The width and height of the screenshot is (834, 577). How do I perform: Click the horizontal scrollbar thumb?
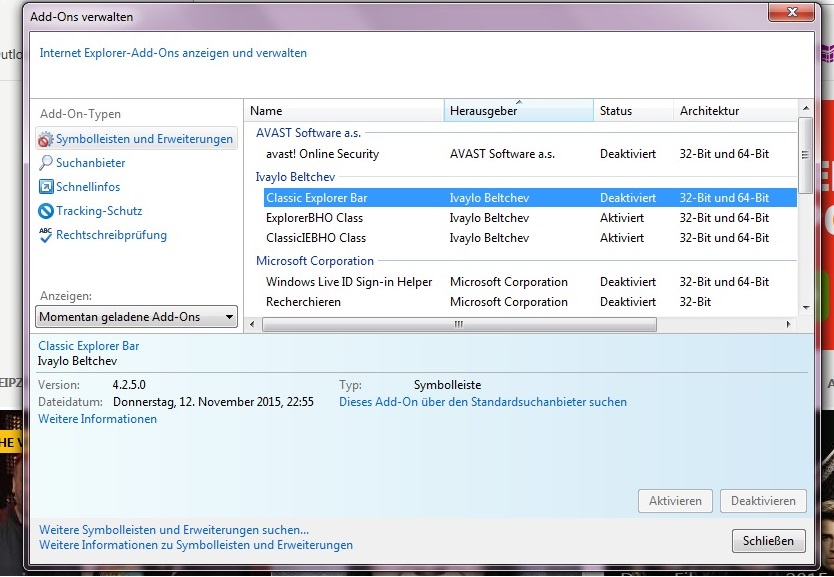pyautogui.click(x=460, y=324)
